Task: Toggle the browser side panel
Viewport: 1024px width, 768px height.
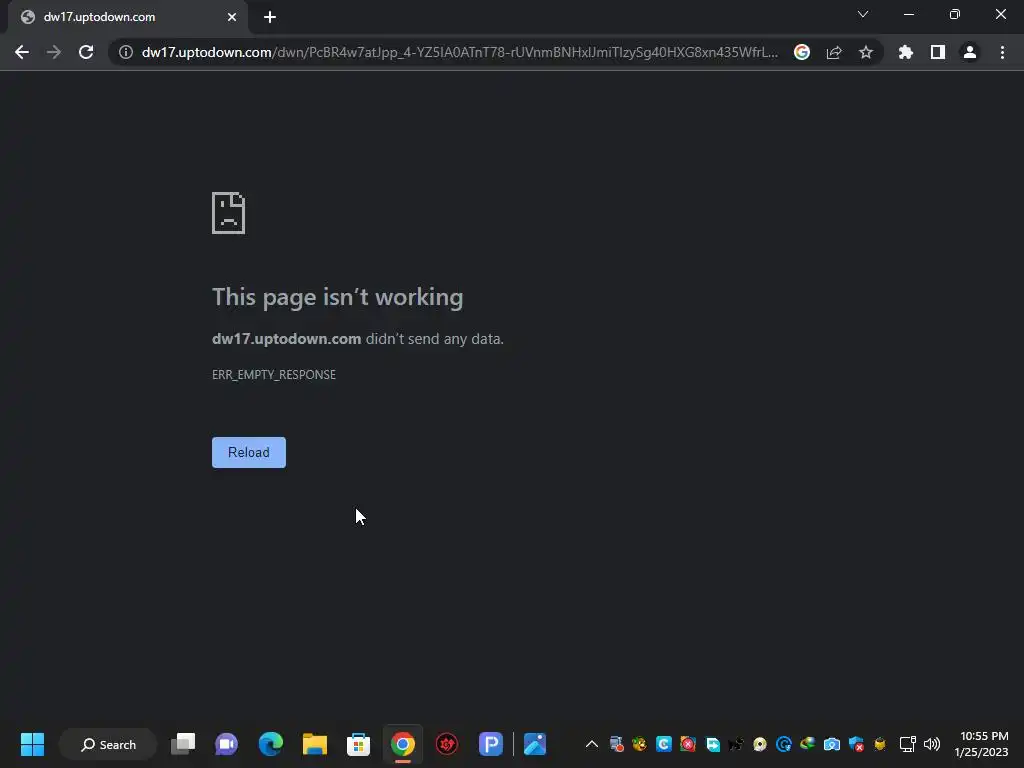Action: point(938,52)
